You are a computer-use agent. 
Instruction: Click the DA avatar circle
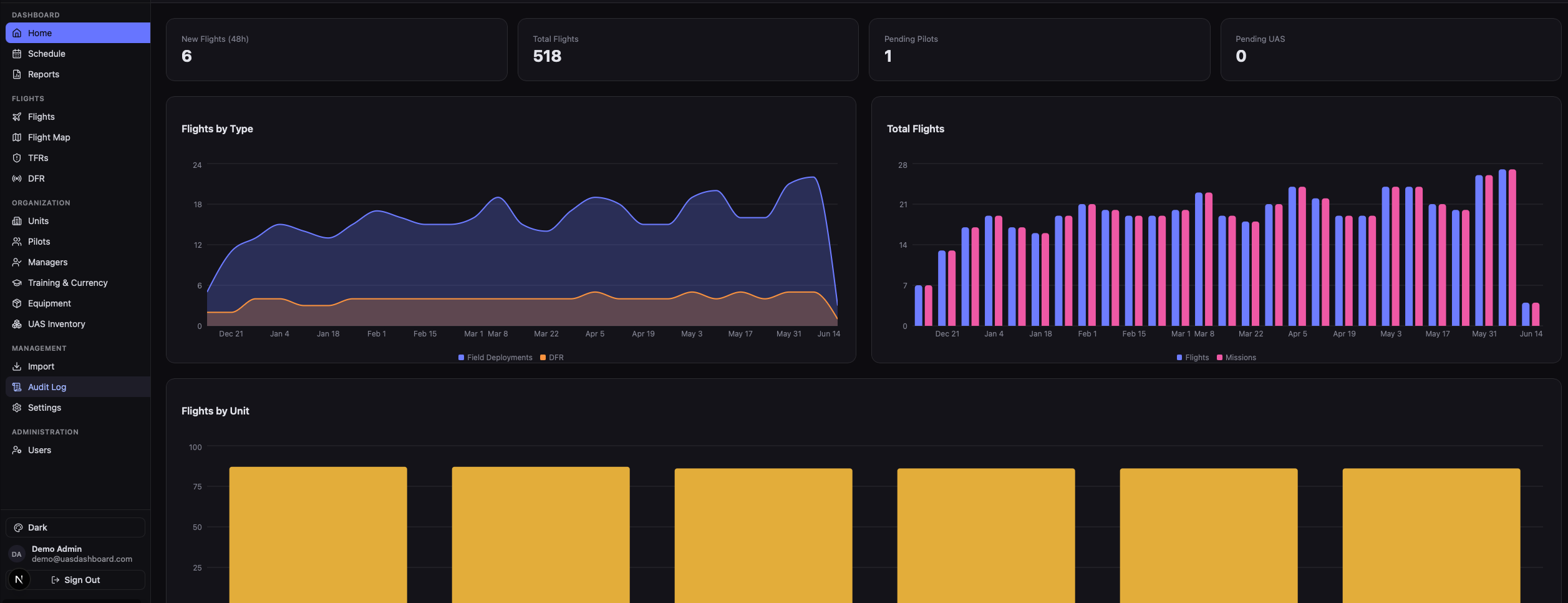pyautogui.click(x=17, y=554)
